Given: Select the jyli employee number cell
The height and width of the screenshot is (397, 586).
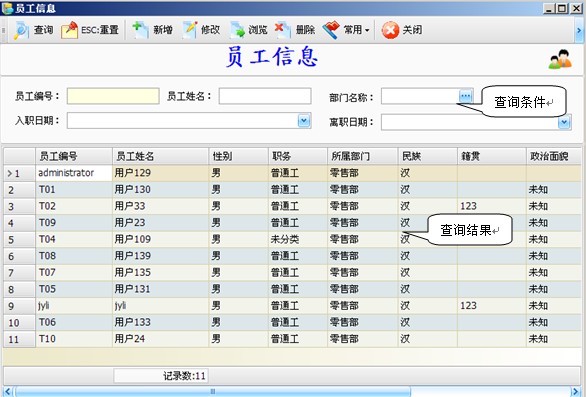Looking at the screenshot, I should (x=74, y=306).
